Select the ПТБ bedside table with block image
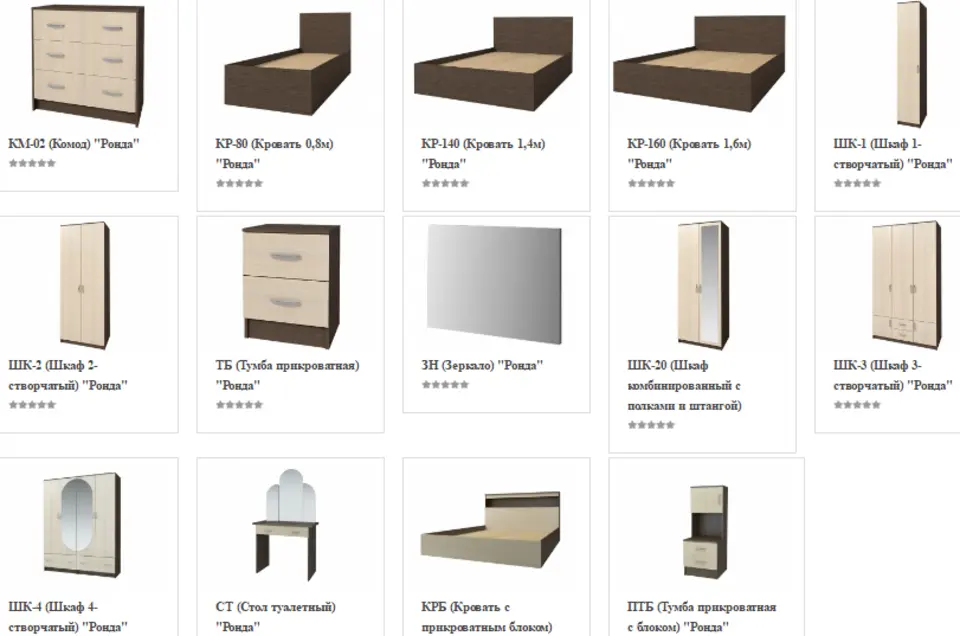The image size is (960, 636). click(x=706, y=531)
